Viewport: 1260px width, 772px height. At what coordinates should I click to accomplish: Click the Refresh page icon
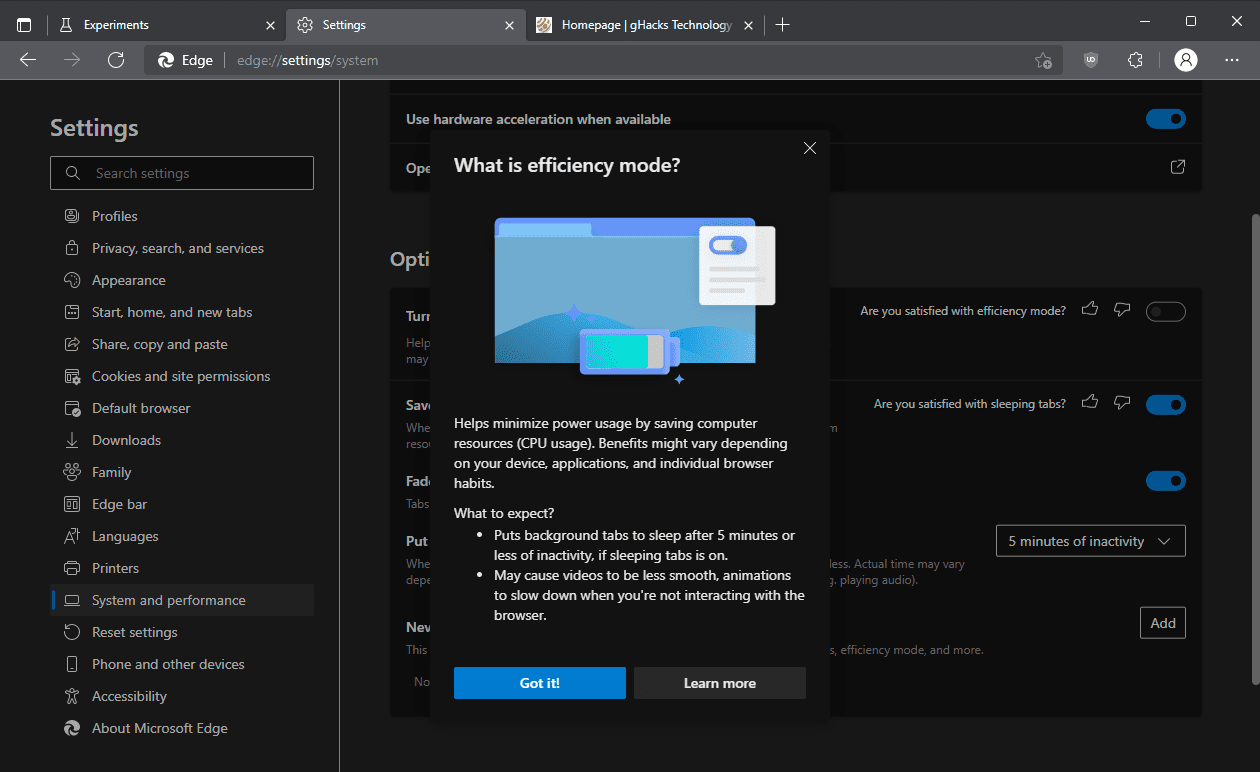coord(116,60)
